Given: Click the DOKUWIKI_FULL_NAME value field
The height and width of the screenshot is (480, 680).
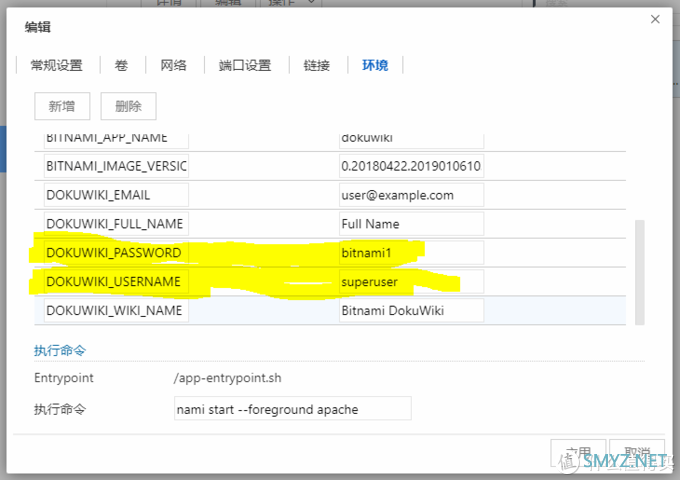Looking at the screenshot, I should point(411,223).
